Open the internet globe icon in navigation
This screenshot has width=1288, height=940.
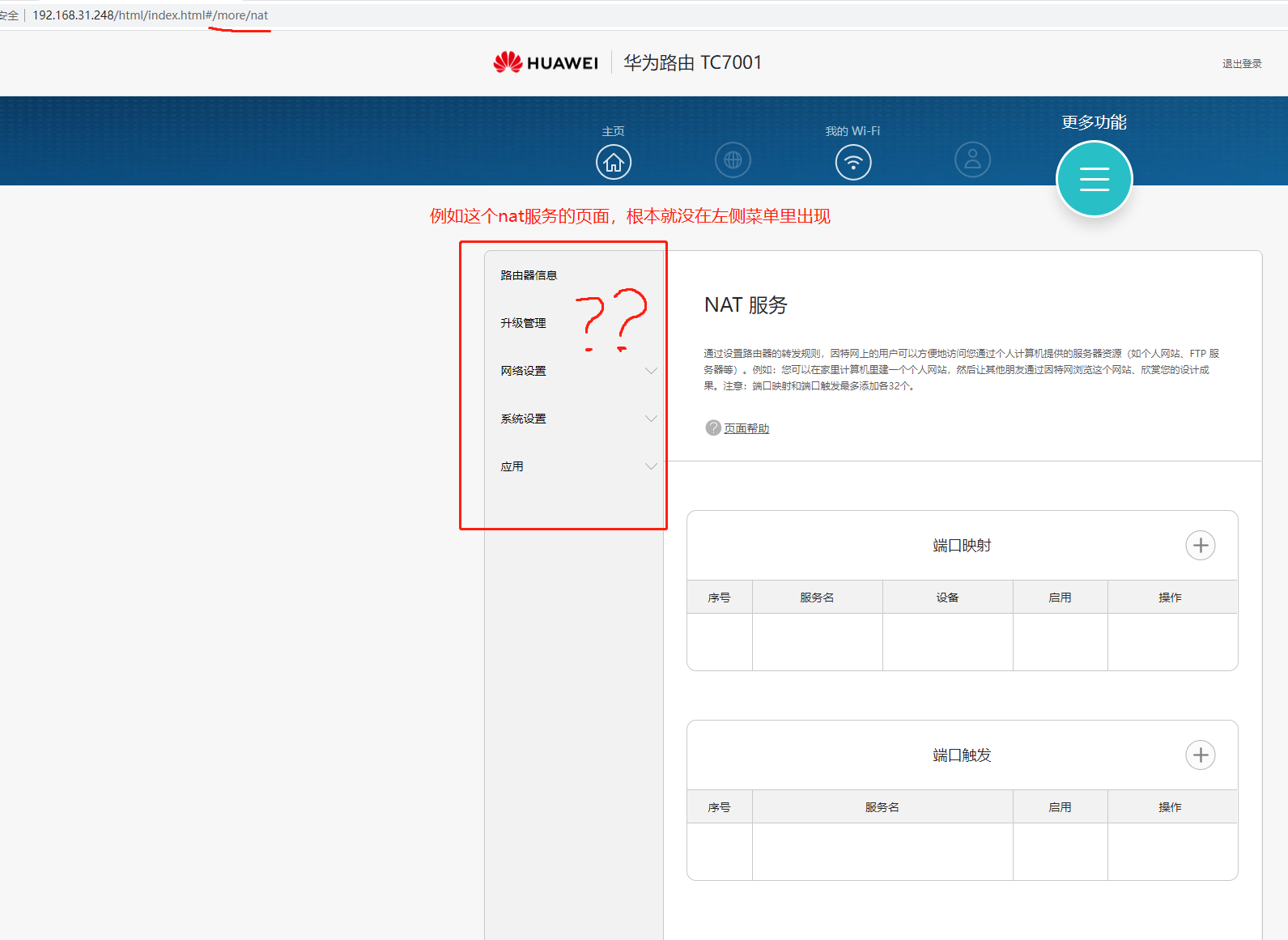tap(733, 160)
